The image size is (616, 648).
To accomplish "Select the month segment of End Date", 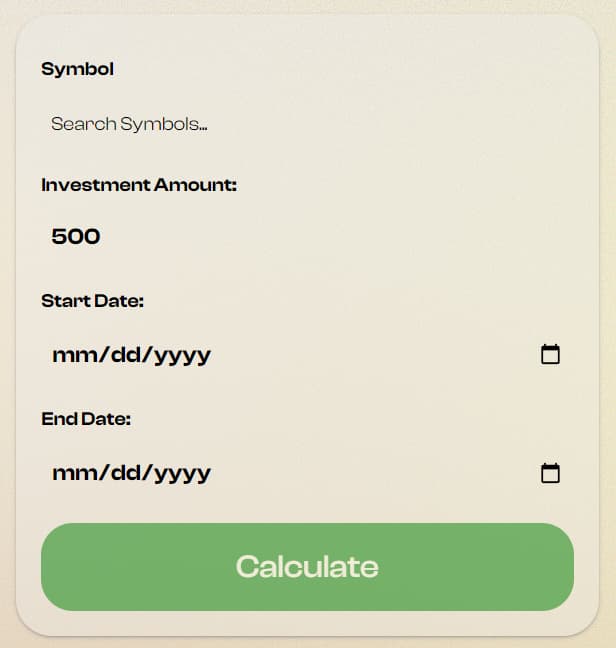I will click(x=72, y=473).
